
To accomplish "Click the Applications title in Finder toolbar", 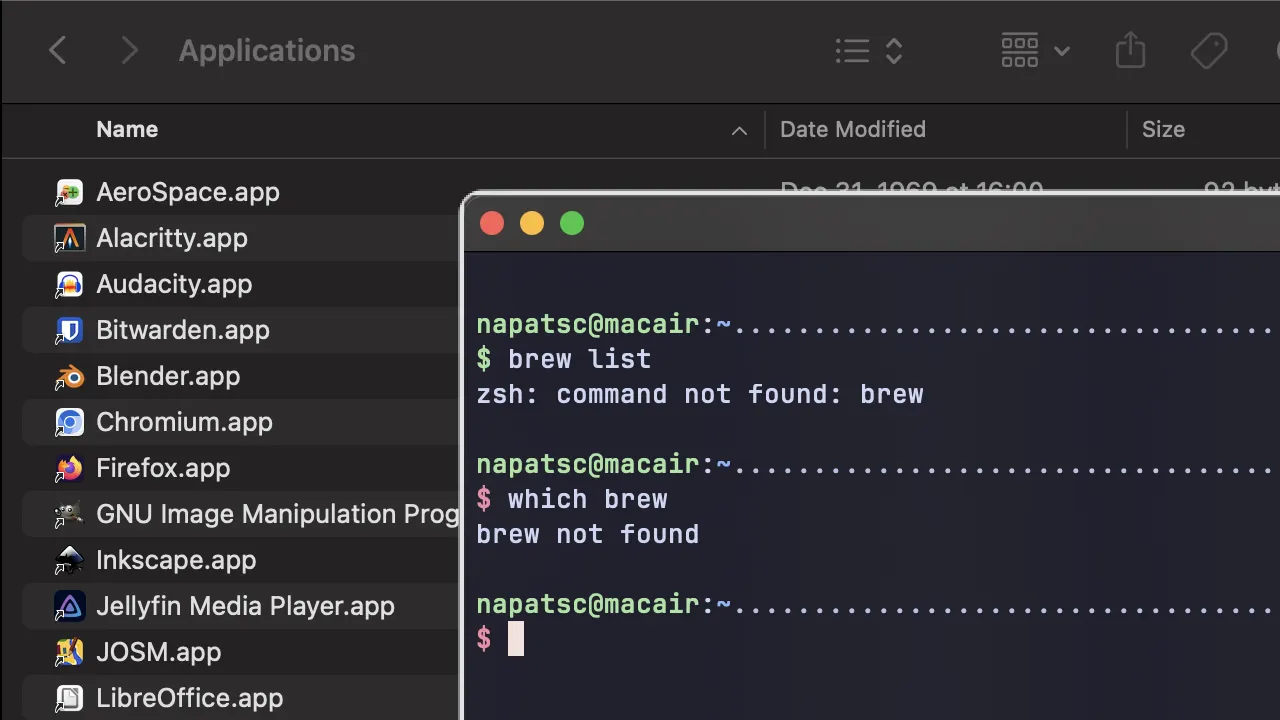I will pyautogui.click(x=267, y=51).
